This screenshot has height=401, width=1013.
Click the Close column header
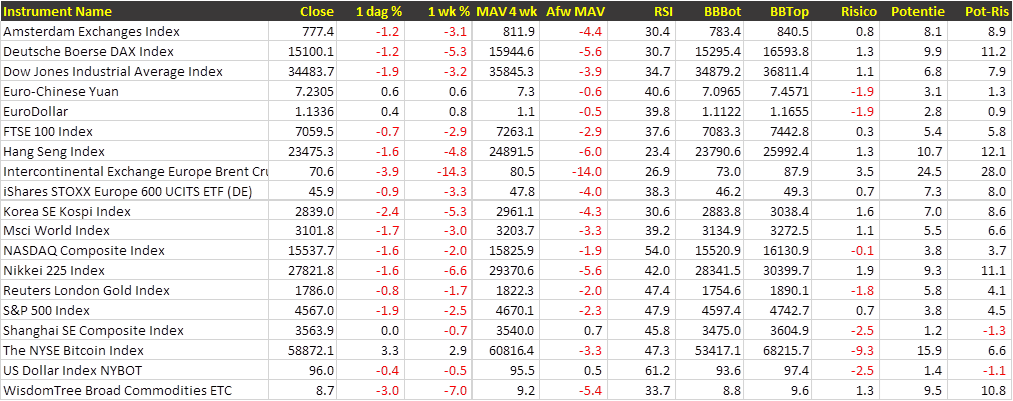tap(317, 11)
